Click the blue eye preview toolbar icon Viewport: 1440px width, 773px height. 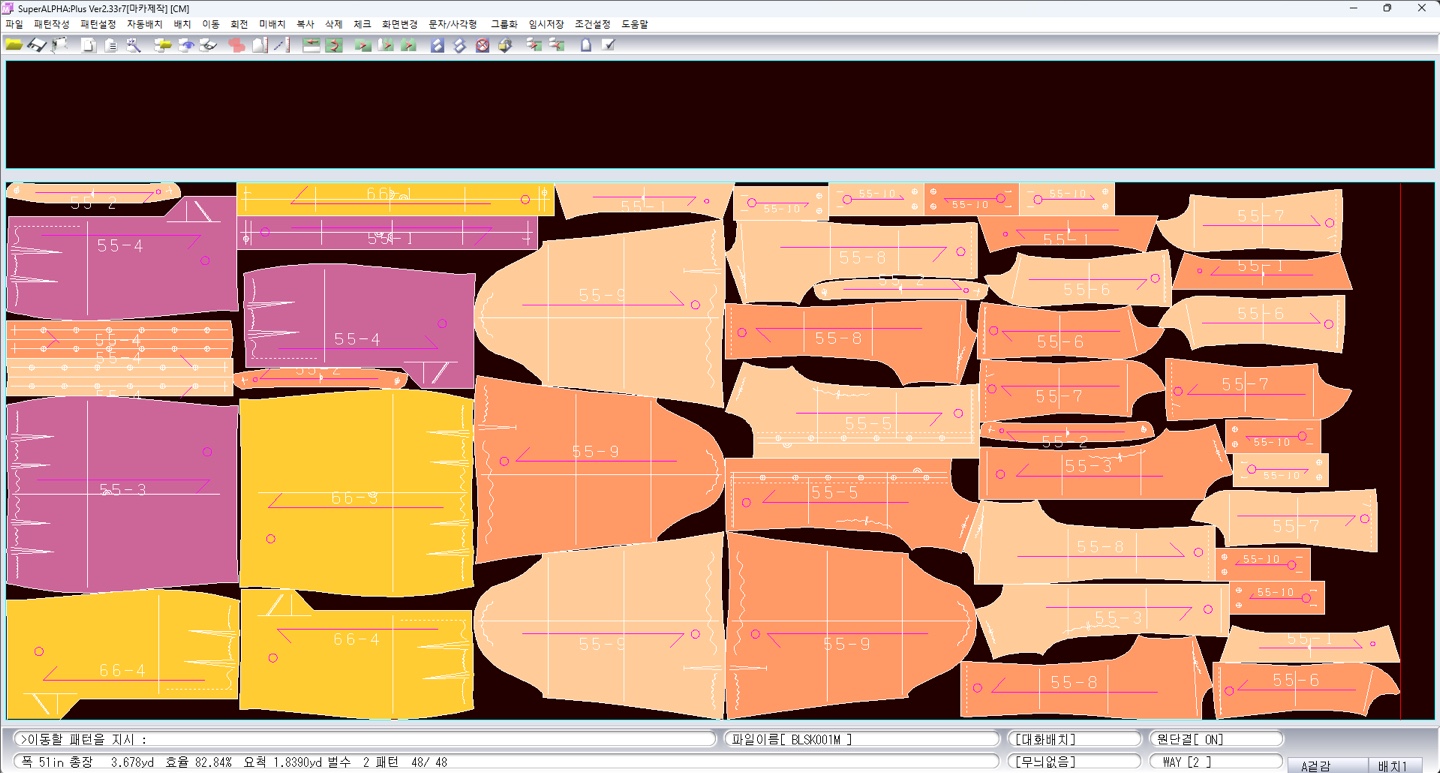(x=186, y=45)
